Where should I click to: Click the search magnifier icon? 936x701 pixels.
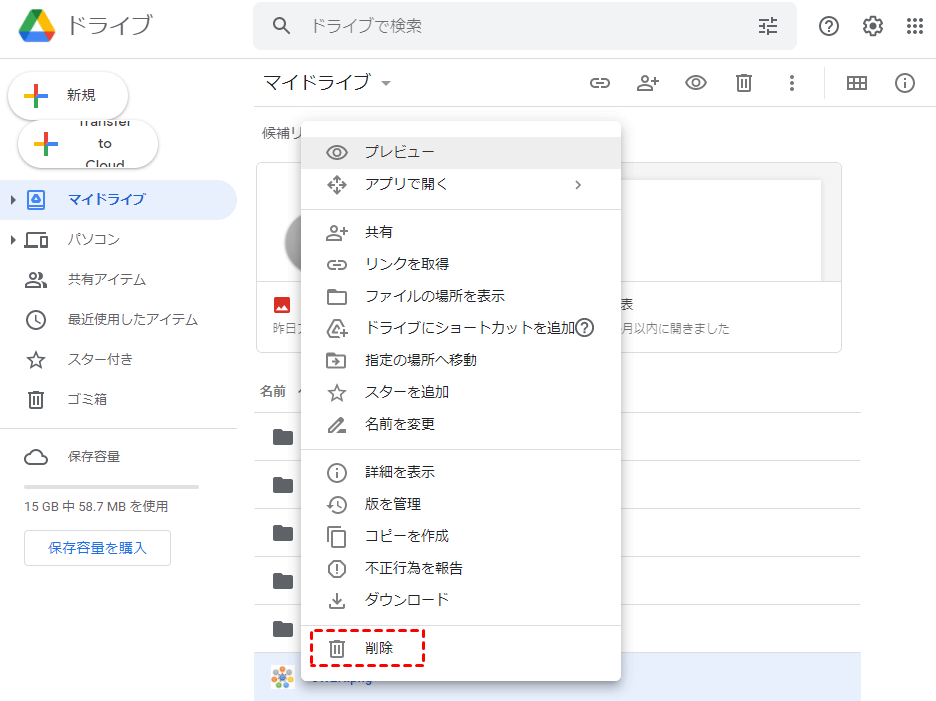(281, 26)
